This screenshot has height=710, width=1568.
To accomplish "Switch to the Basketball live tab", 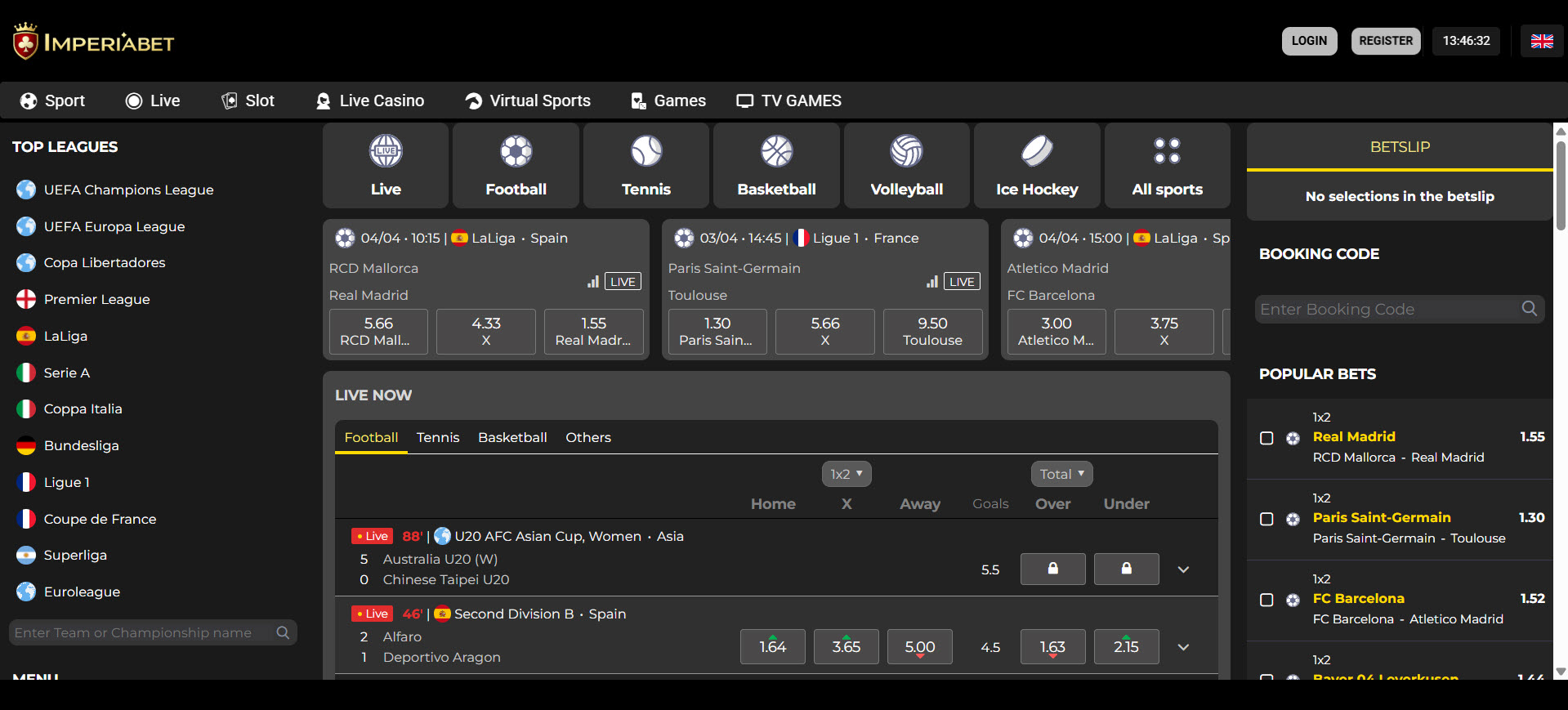I will pos(512,437).
